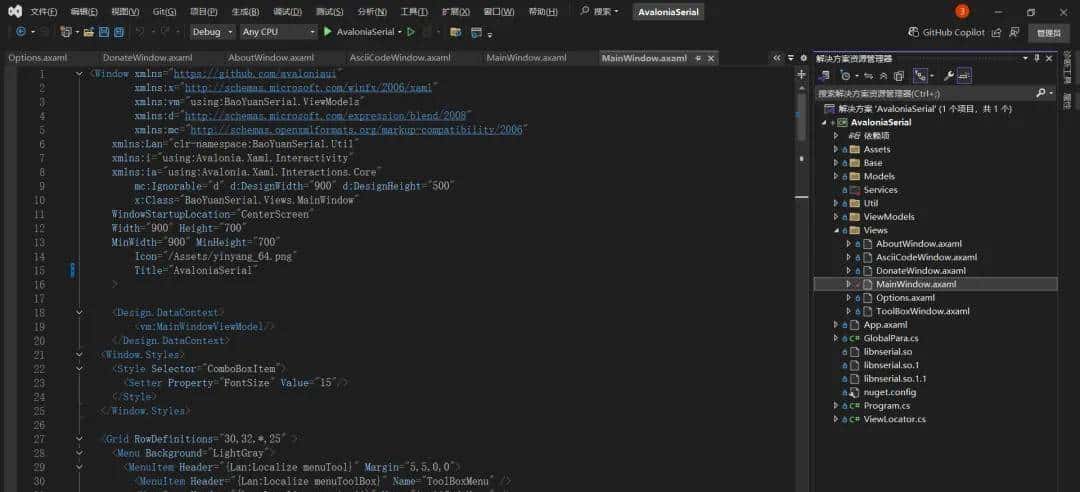The image size is (1080, 492).
Task: Toggle the overlapping-pages icon in Solution Explorer
Action: (899, 75)
